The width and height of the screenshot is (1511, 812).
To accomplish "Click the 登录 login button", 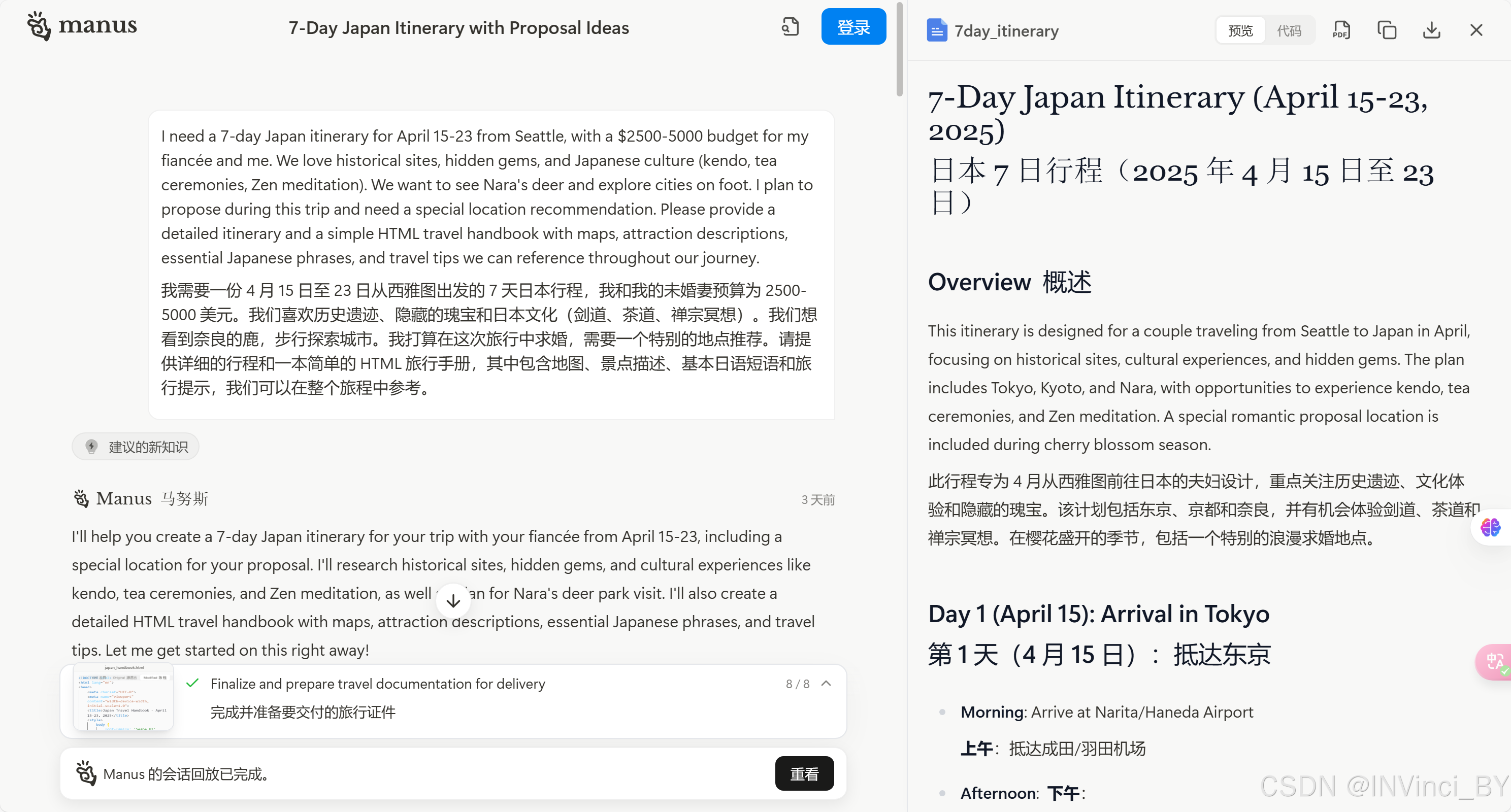I will tap(853, 27).
